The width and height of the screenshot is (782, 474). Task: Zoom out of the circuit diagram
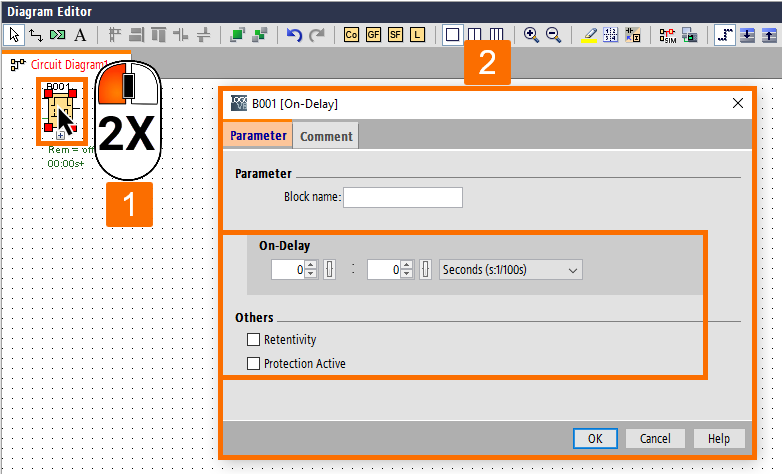tap(553, 35)
